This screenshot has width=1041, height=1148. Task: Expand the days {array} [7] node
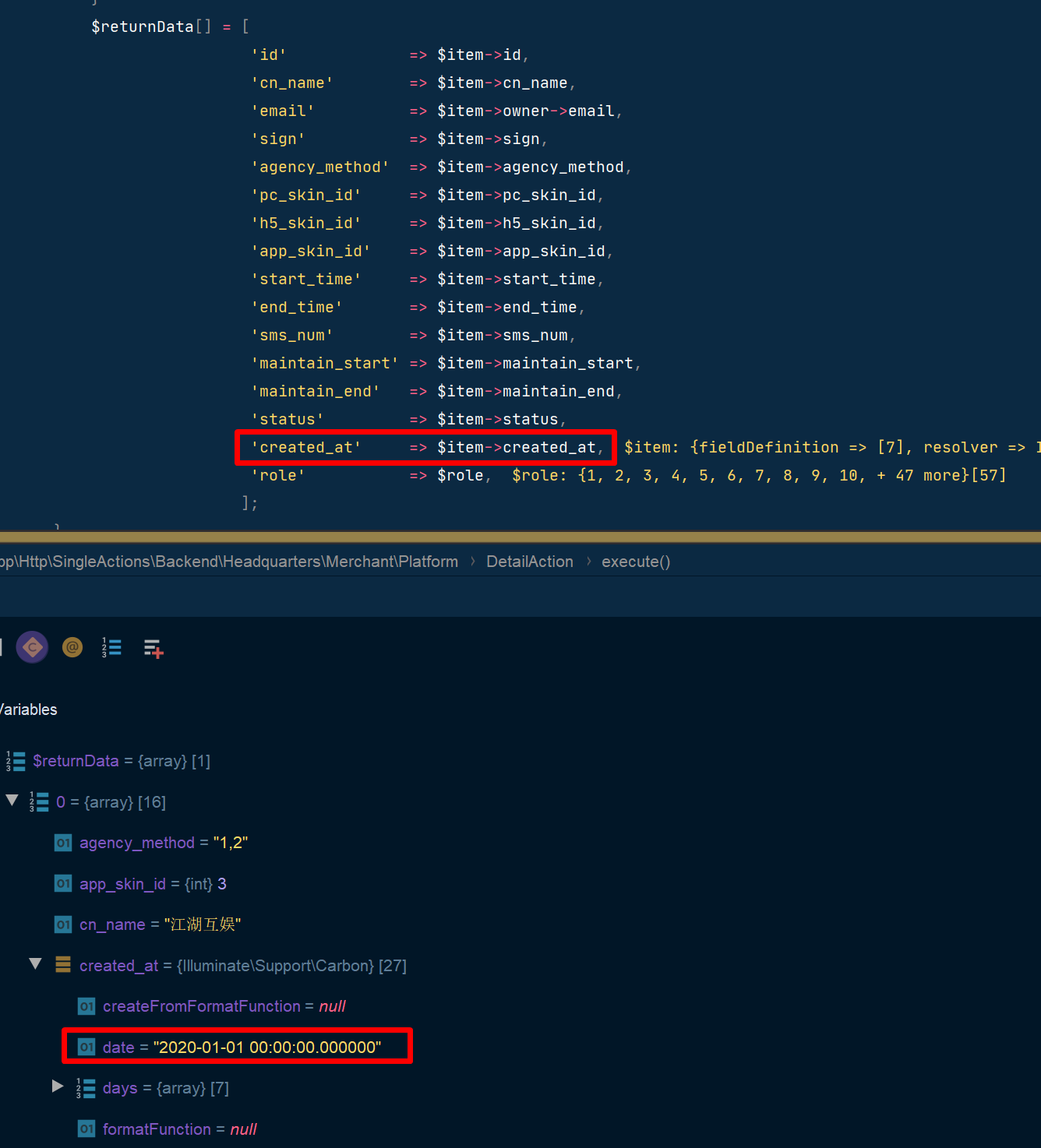click(57, 1086)
